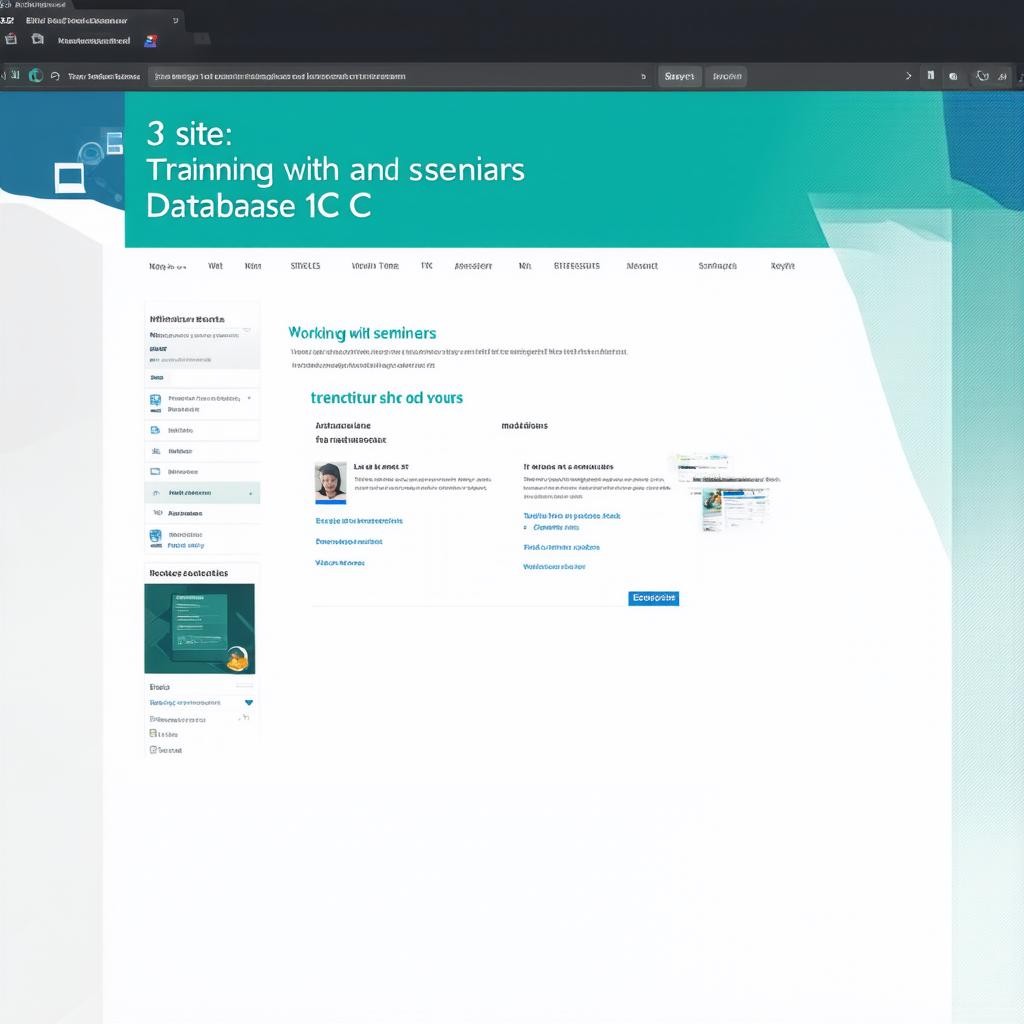The image size is (1024, 1024).
Task: Expand the teal down arrow below sidebar thumbnail
Action: pos(248,703)
